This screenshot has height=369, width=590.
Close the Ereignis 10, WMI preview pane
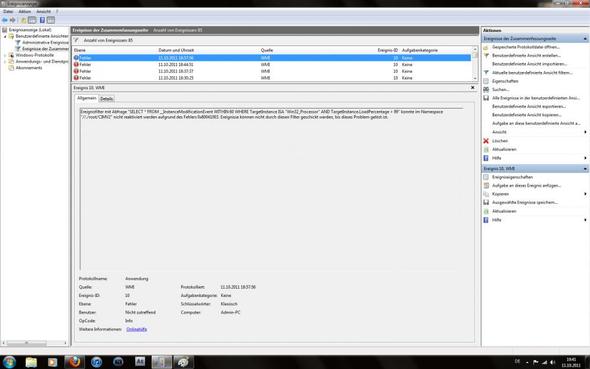coord(473,88)
